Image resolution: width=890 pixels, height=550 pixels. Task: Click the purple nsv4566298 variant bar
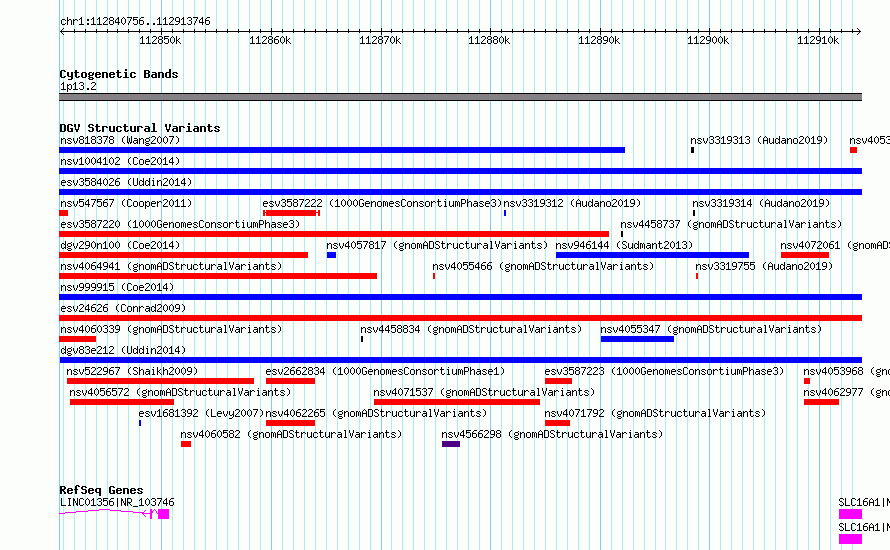[x=451, y=444]
